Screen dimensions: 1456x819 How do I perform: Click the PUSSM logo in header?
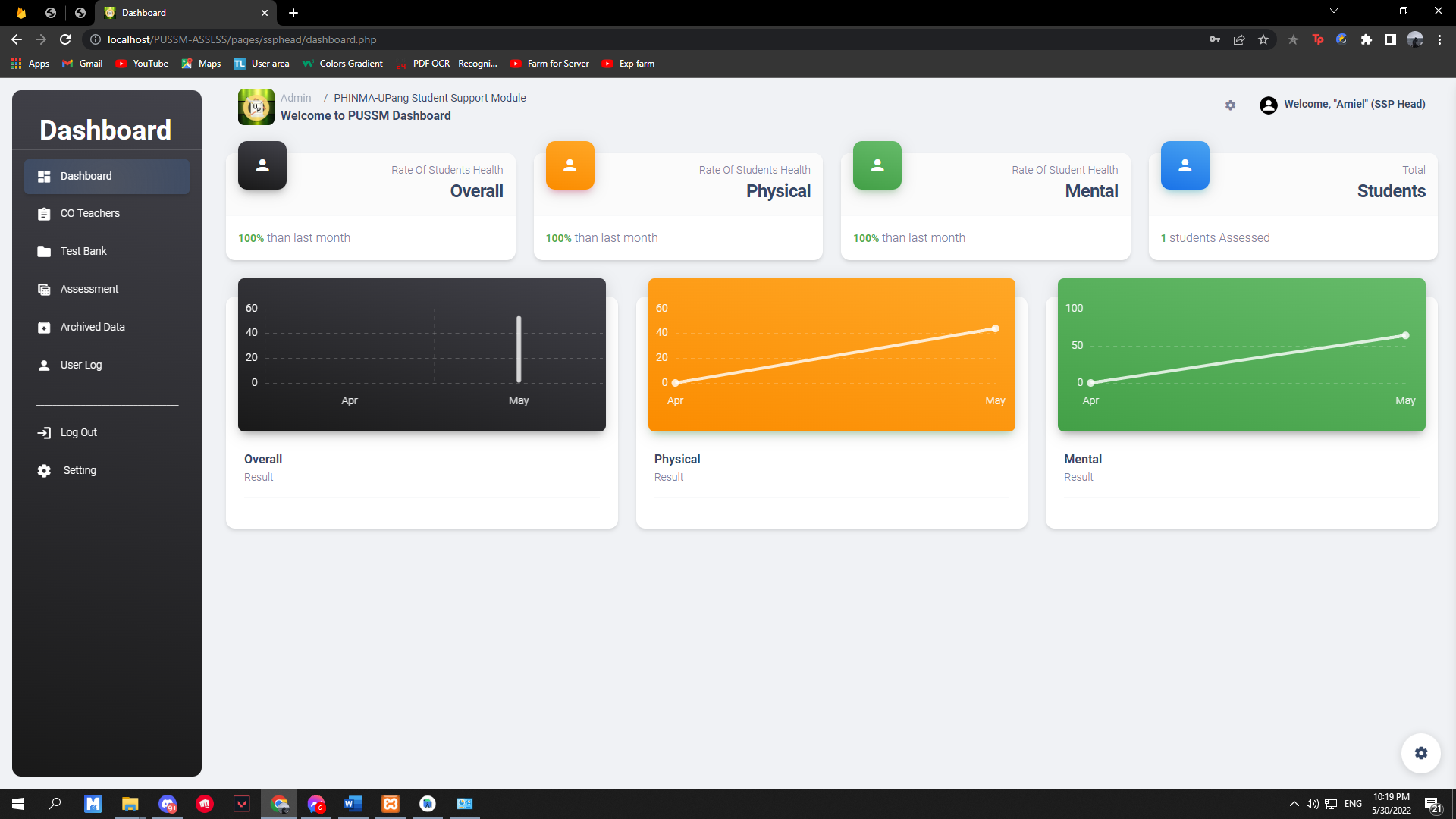pyautogui.click(x=256, y=107)
